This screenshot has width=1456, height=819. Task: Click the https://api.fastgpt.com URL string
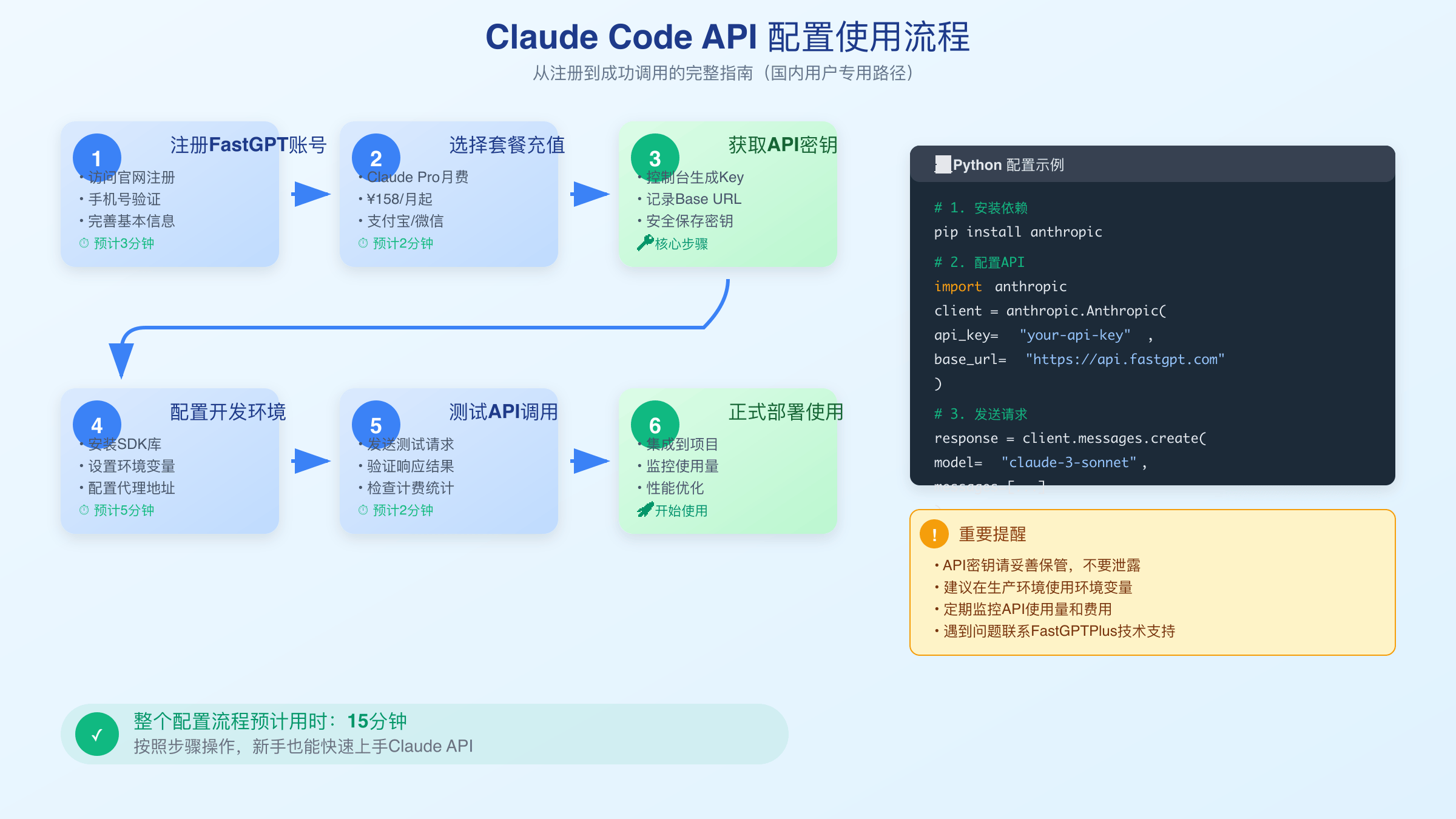(1125, 359)
